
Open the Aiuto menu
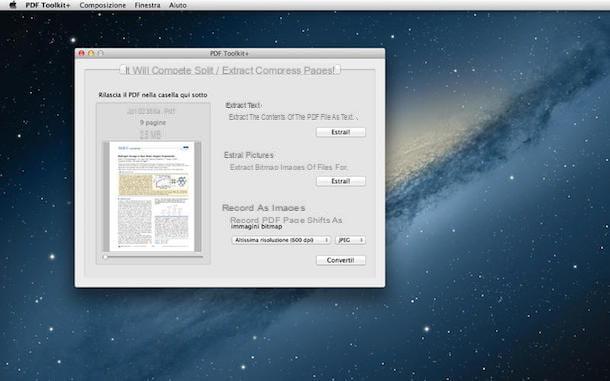[178, 5]
